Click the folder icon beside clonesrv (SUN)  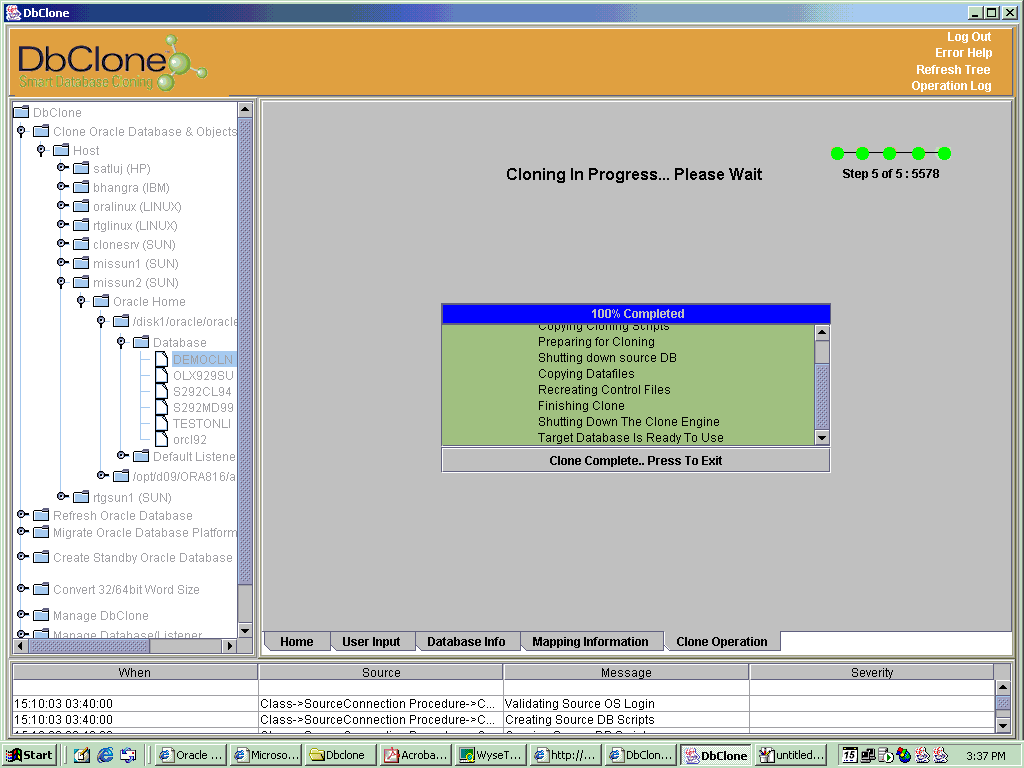81,244
